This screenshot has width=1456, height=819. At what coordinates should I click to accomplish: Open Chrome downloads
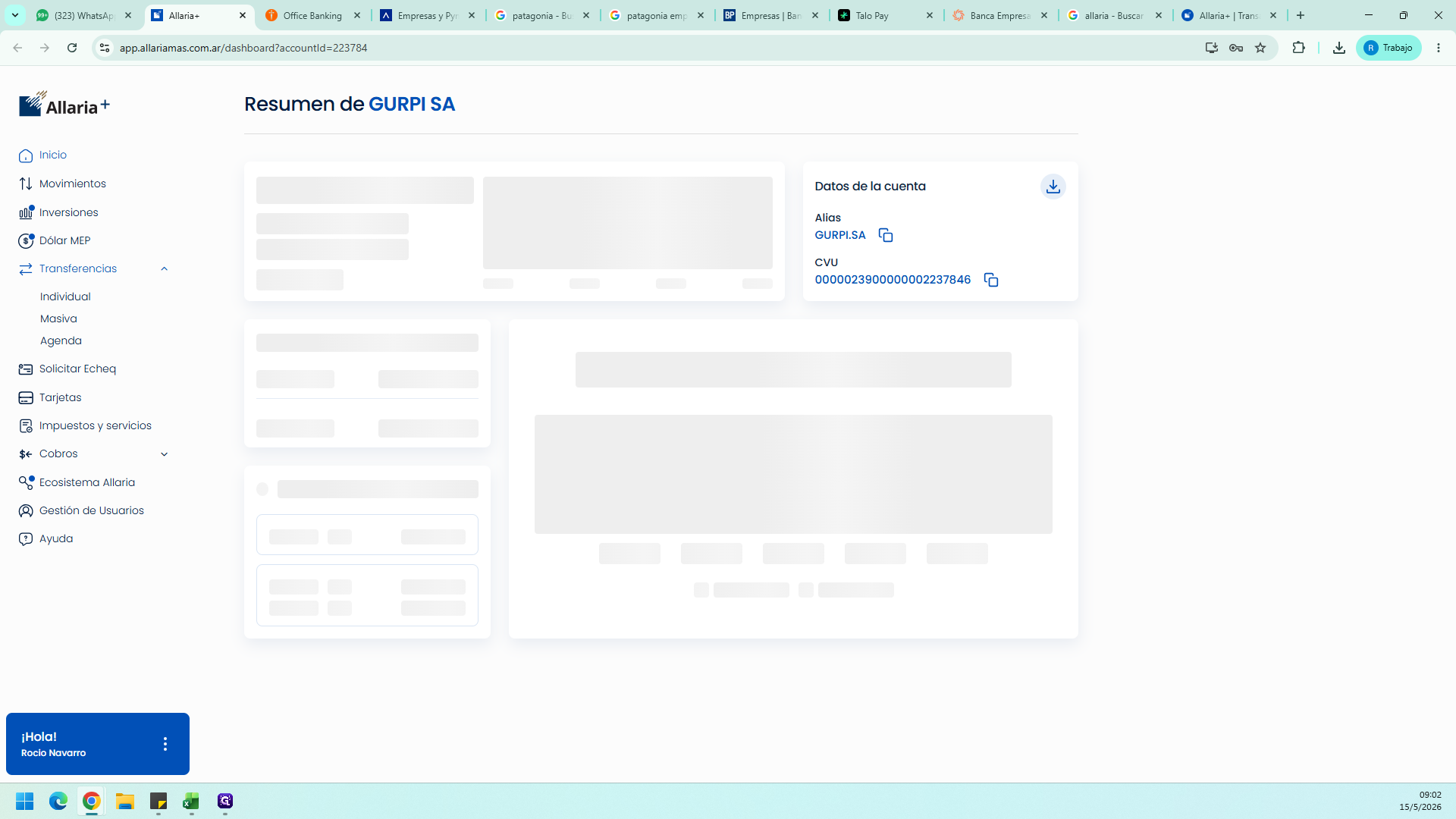1338,48
